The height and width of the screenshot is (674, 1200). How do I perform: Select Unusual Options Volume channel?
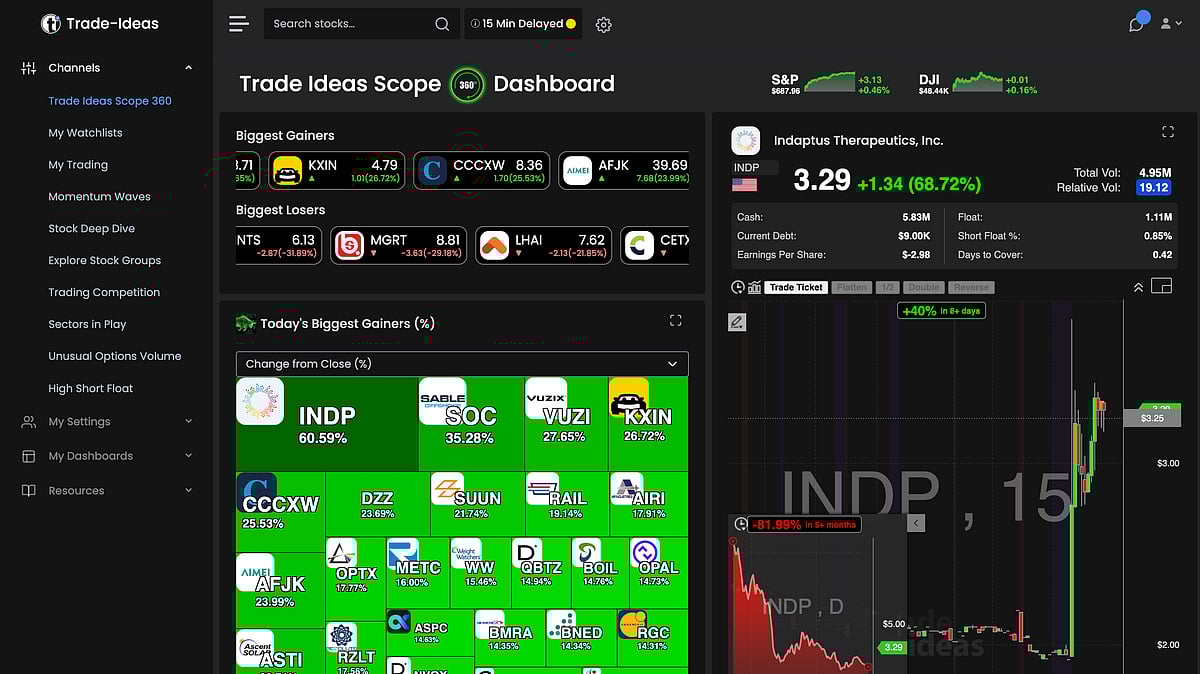pos(114,356)
